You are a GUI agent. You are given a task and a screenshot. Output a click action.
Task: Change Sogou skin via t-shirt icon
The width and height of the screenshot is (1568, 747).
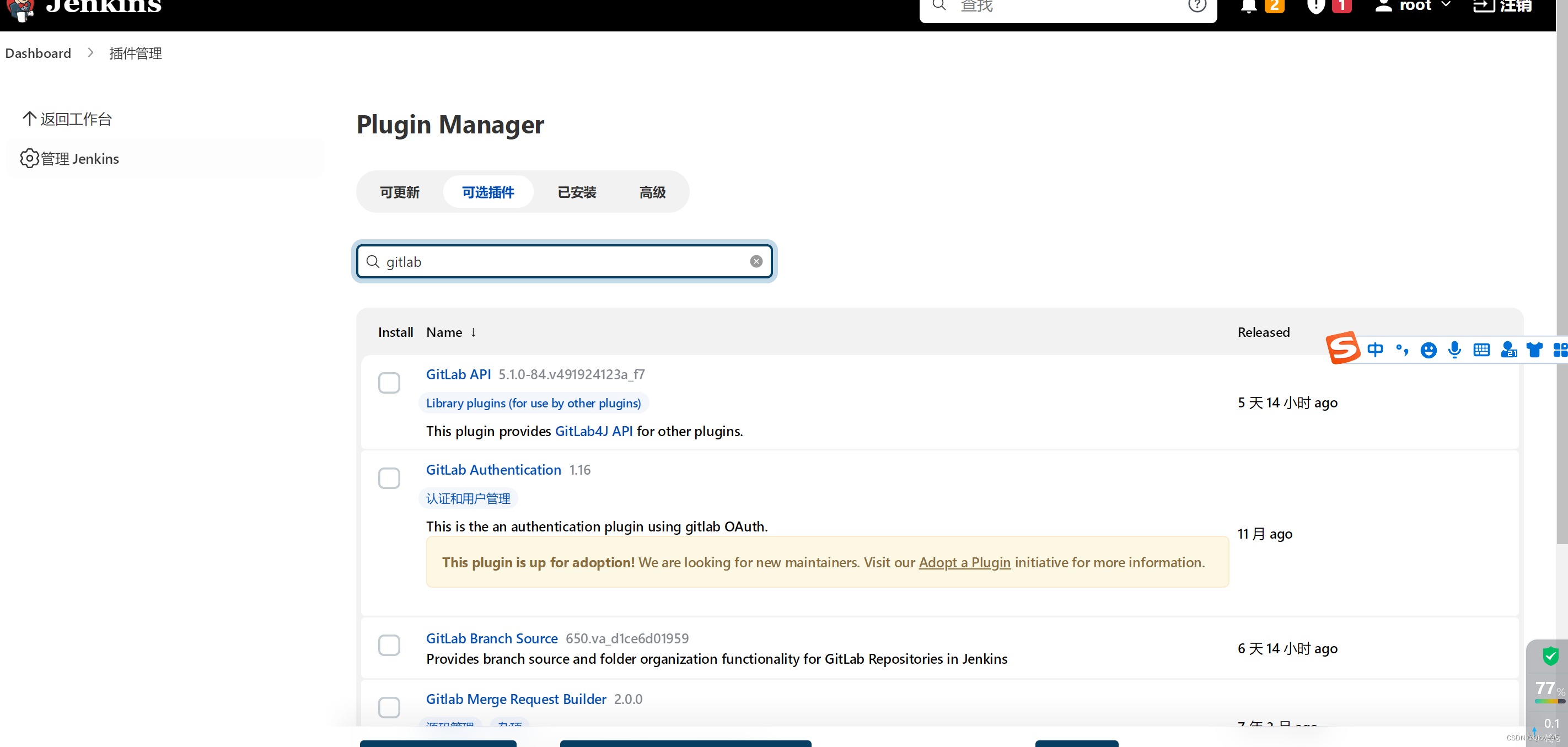point(1534,350)
